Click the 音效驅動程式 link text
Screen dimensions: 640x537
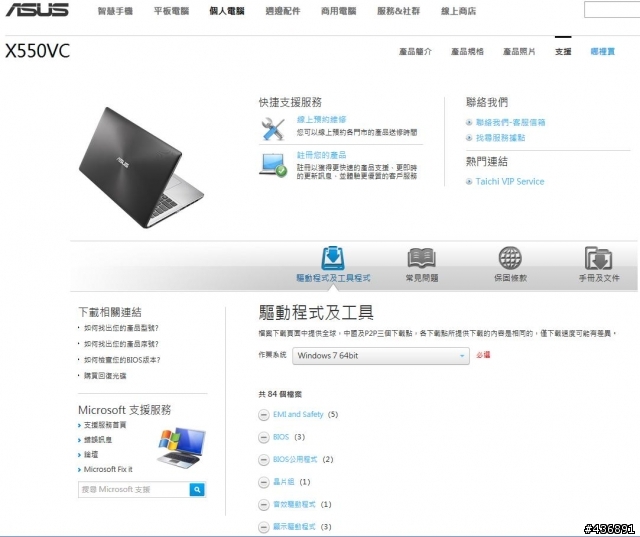(x=294, y=504)
